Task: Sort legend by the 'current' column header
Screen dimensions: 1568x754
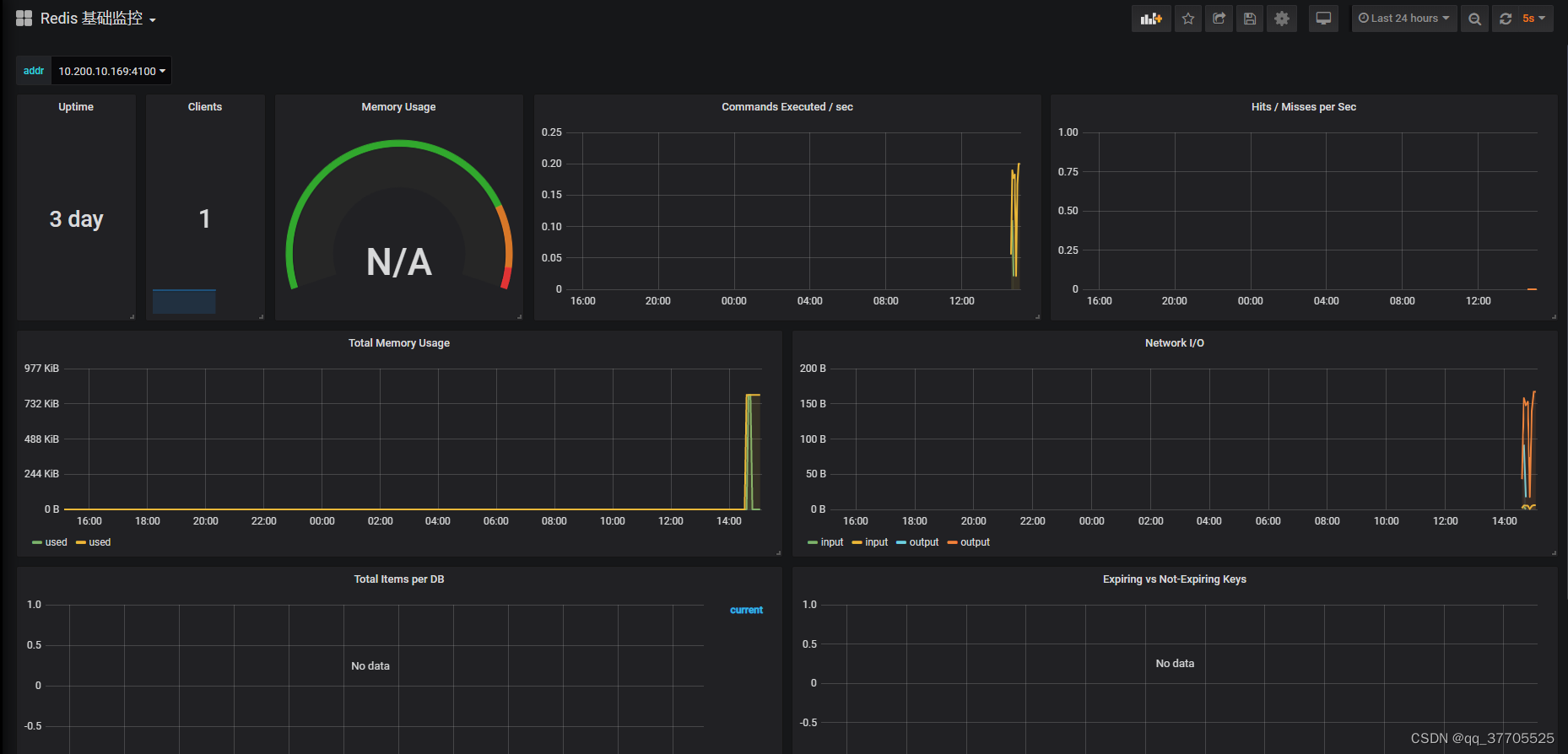Action: coord(746,610)
